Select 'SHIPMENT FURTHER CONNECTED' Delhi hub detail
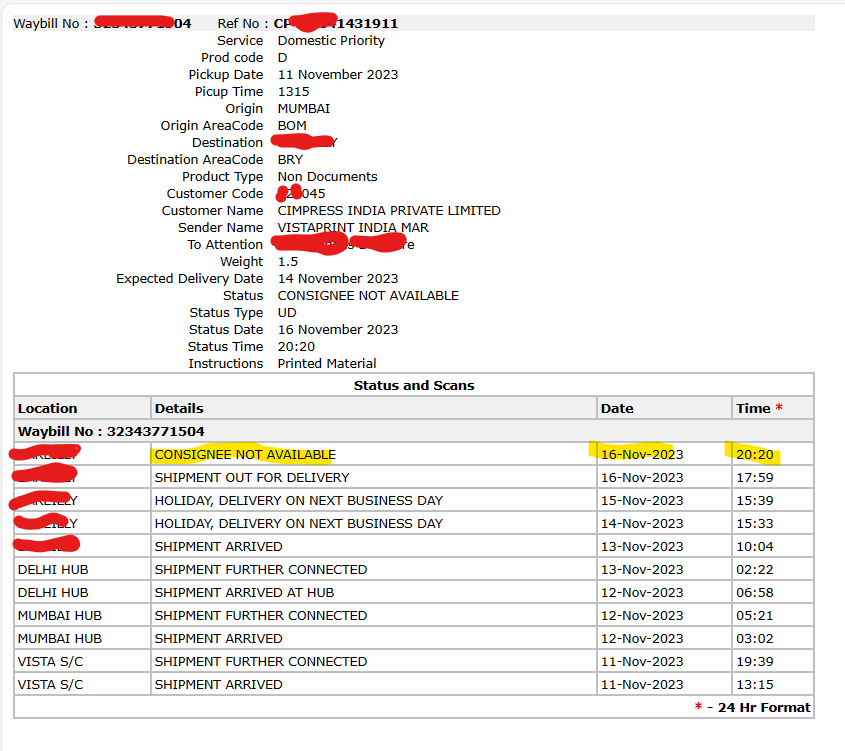The width and height of the screenshot is (845, 751). [261, 570]
